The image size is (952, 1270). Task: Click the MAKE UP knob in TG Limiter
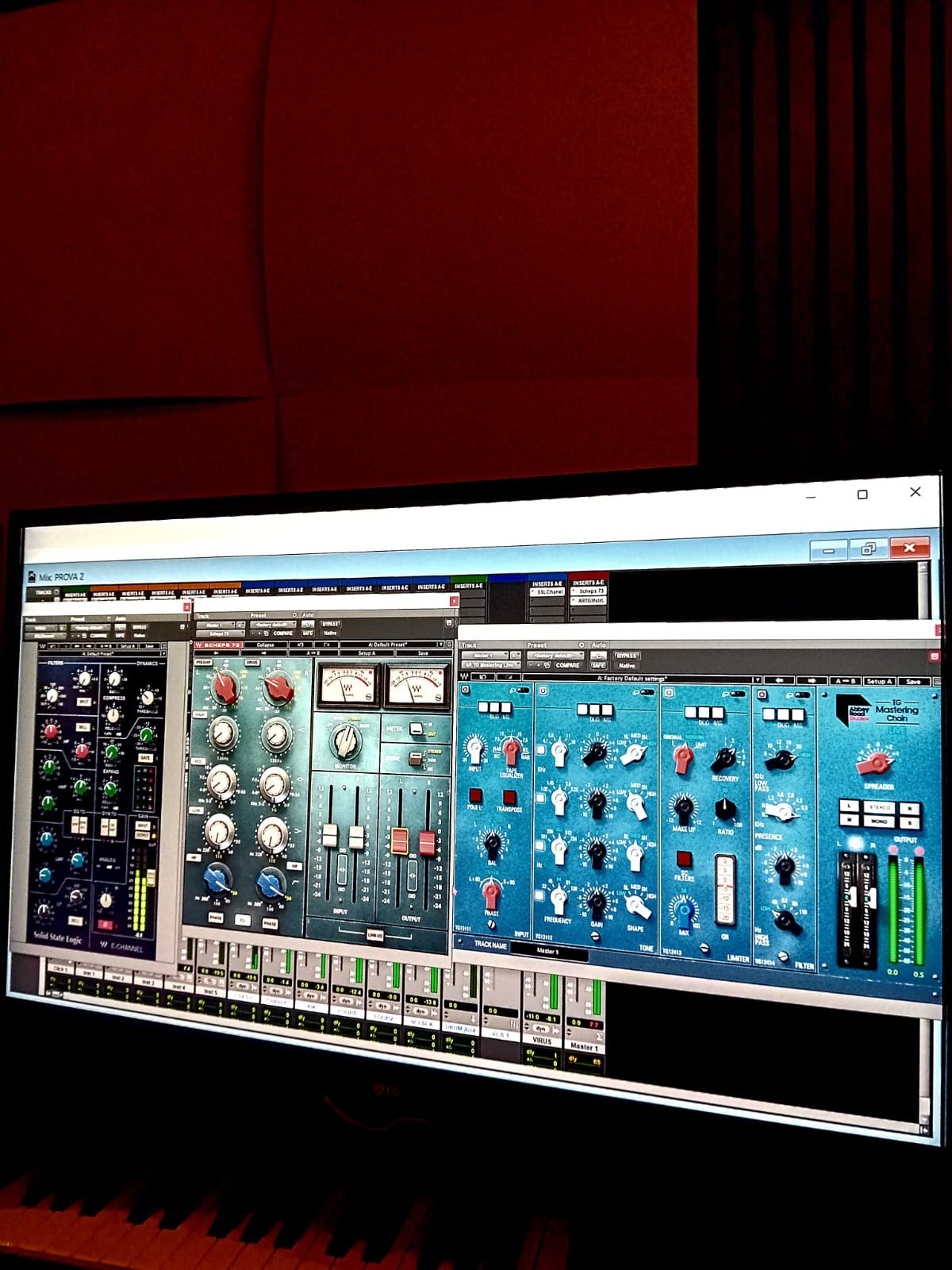point(682,809)
